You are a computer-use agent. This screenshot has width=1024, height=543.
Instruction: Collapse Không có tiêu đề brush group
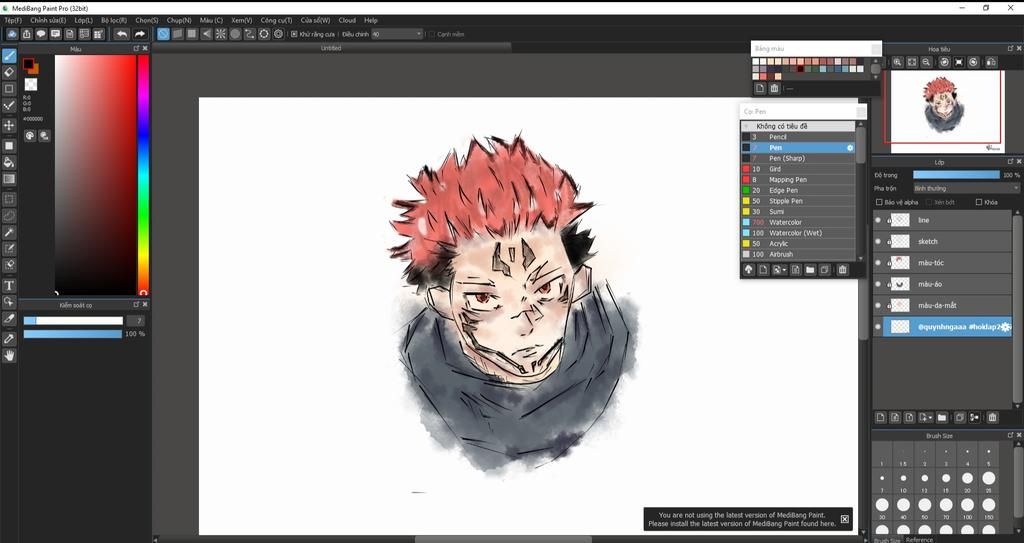click(746, 126)
